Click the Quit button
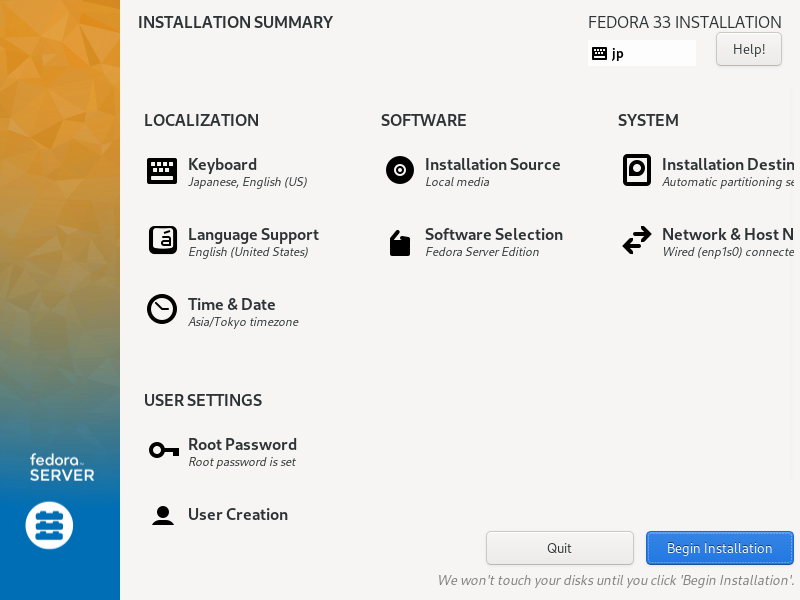Screen dimensions: 800x600 click(560, 548)
